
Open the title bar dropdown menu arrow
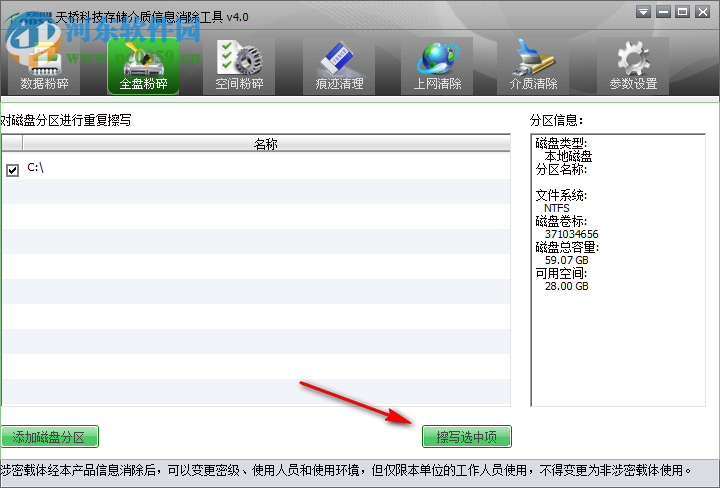[x=643, y=12]
